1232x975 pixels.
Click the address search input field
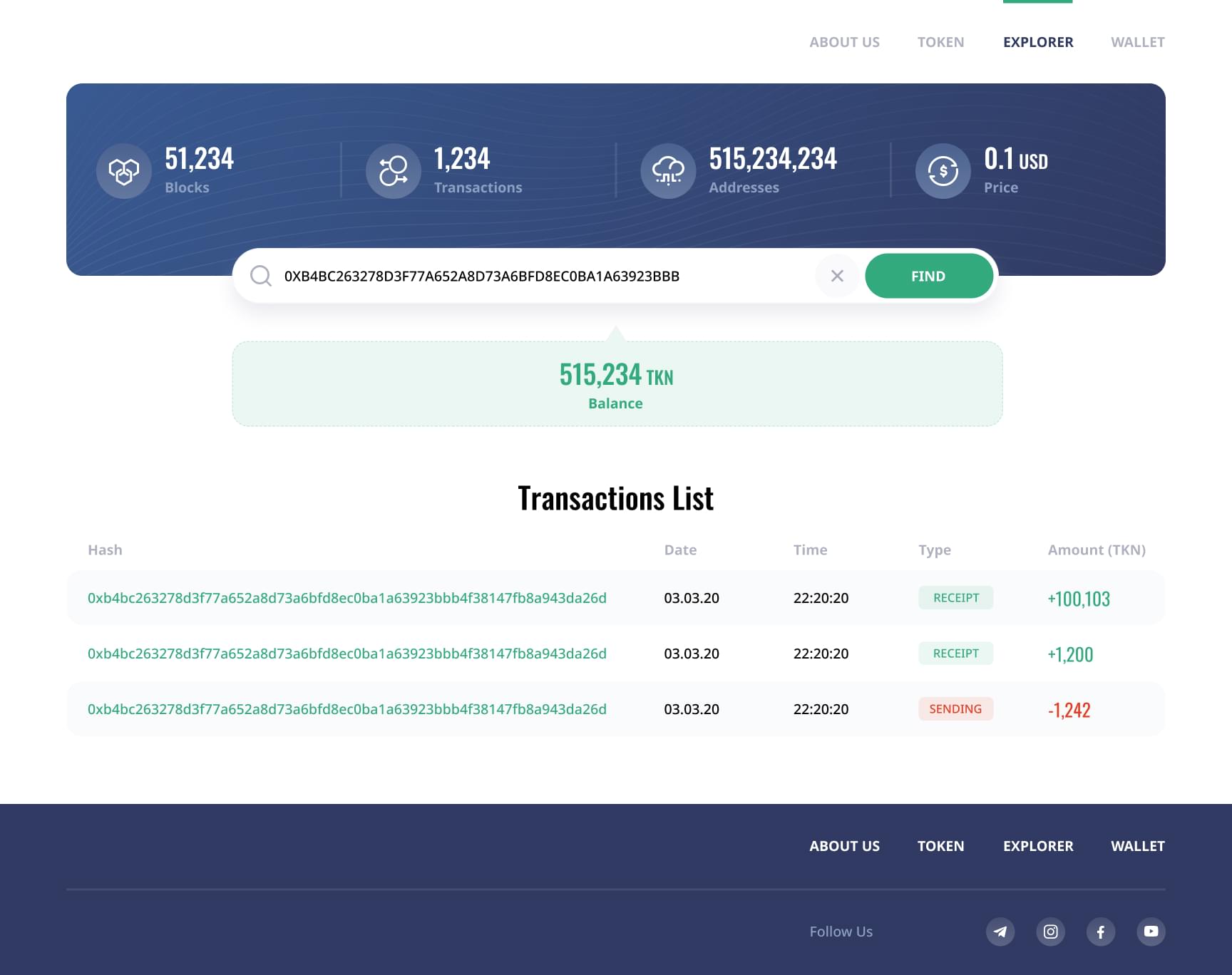pos(542,276)
